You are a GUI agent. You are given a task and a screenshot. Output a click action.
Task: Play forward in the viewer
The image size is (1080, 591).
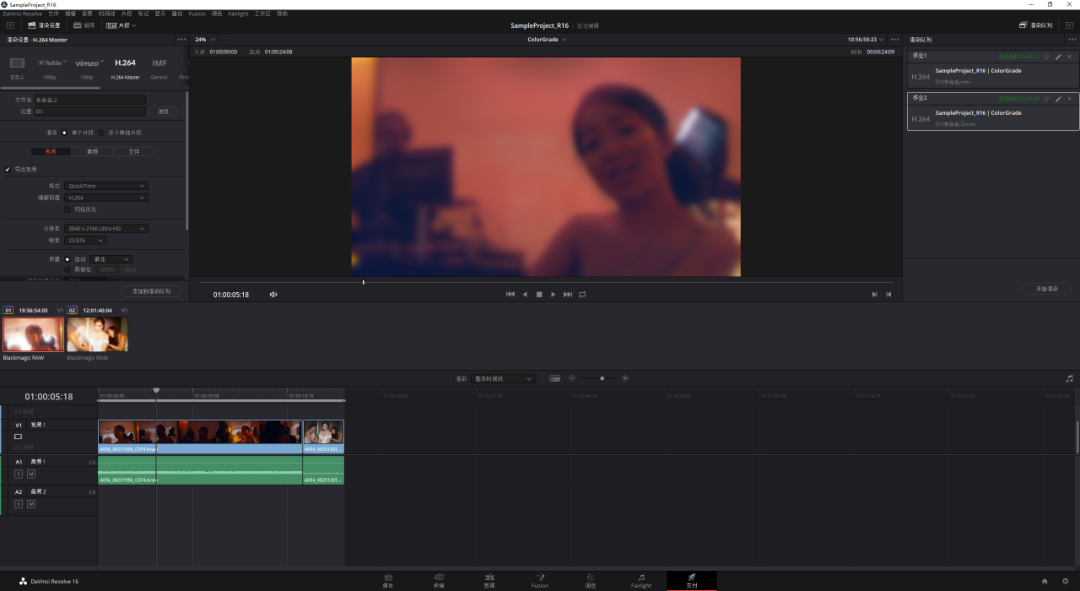[553, 294]
